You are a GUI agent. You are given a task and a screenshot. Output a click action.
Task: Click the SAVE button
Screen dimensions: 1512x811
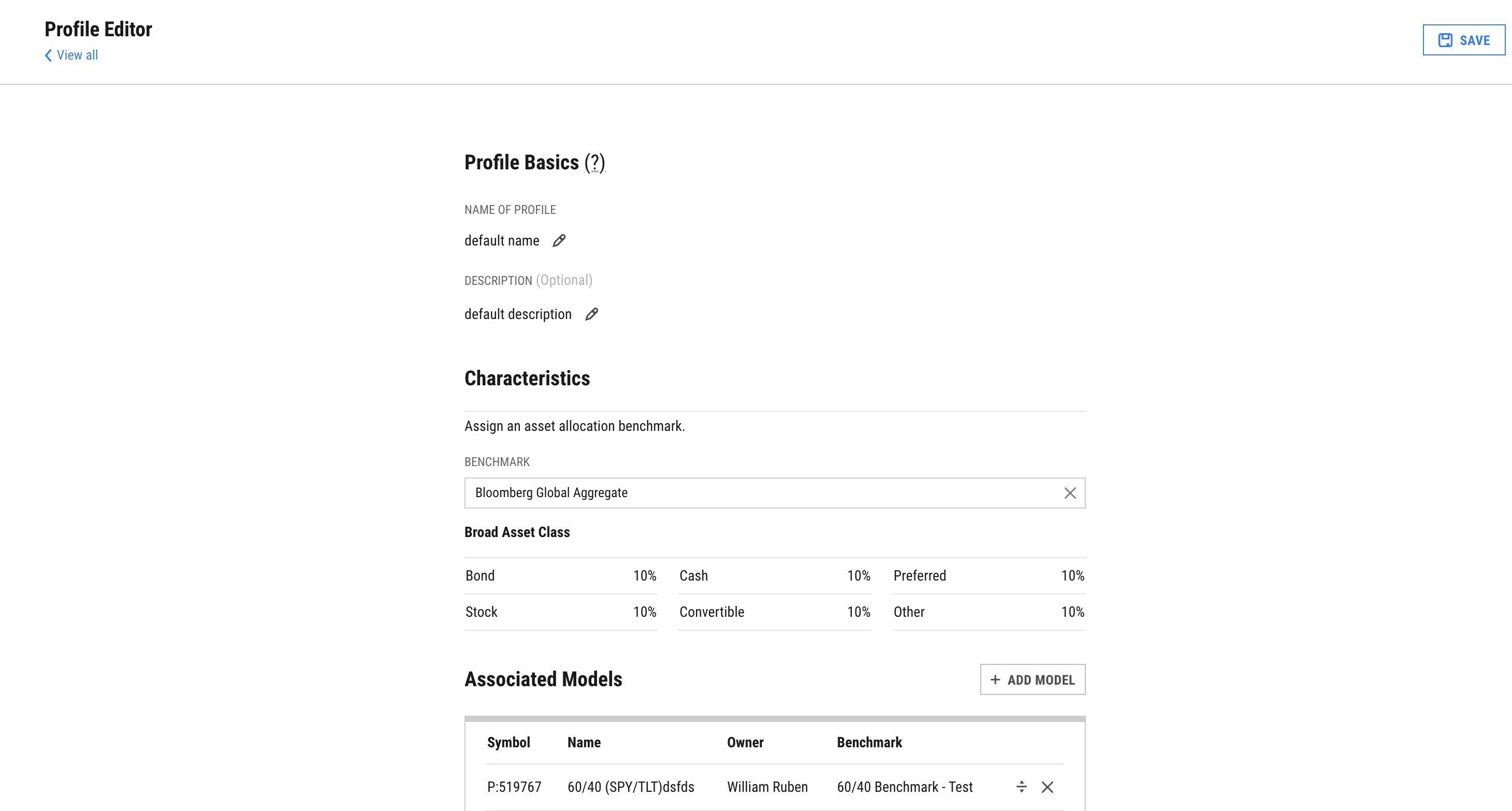(1463, 40)
